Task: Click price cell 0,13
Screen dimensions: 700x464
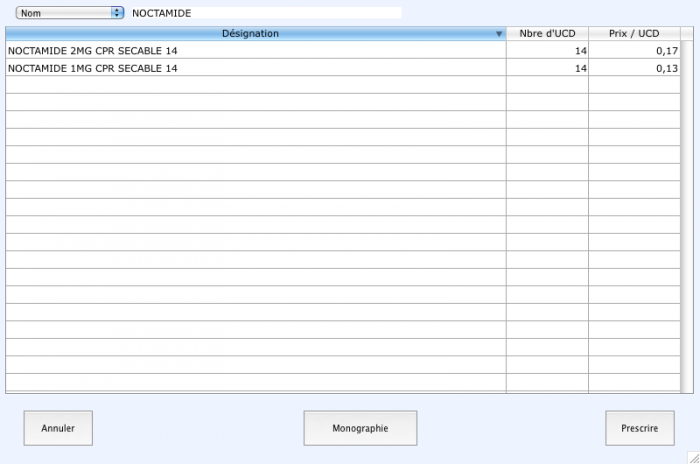Action: (634, 68)
